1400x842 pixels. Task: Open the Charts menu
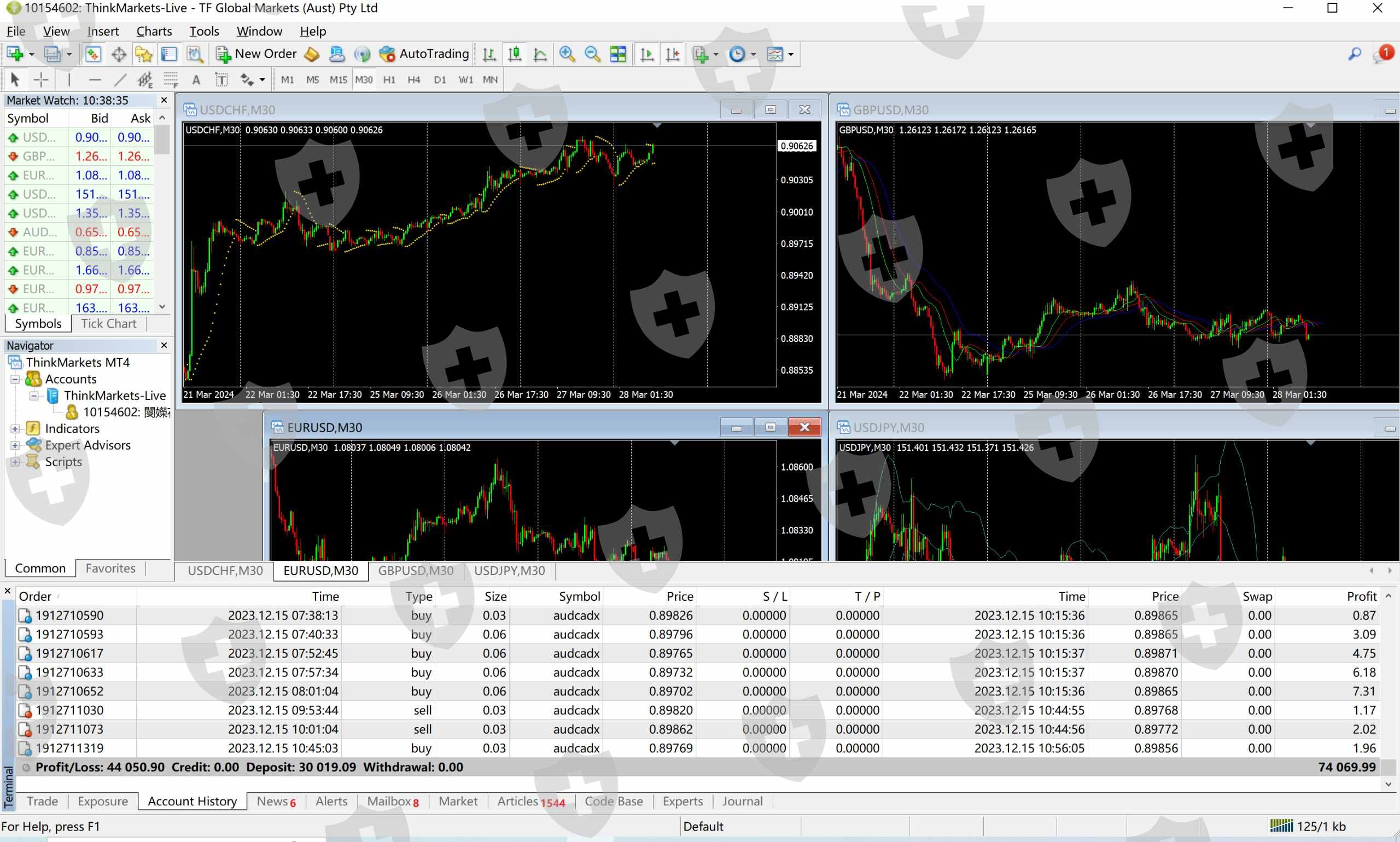click(154, 31)
